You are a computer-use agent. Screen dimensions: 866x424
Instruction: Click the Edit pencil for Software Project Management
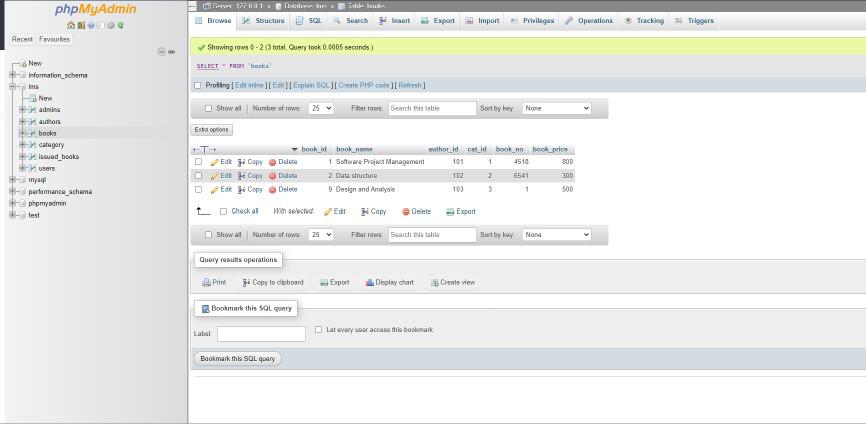(214, 162)
